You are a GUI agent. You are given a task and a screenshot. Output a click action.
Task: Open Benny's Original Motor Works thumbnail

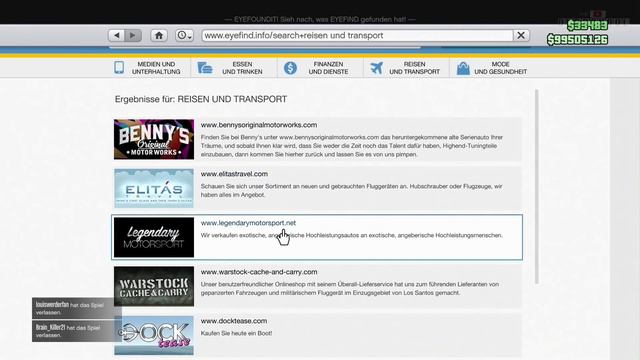(x=154, y=139)
